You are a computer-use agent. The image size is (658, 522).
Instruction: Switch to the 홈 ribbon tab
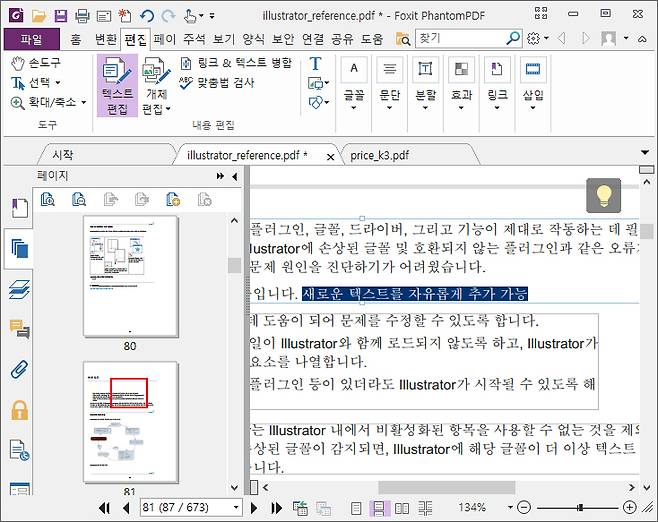[x=76, y=39]
